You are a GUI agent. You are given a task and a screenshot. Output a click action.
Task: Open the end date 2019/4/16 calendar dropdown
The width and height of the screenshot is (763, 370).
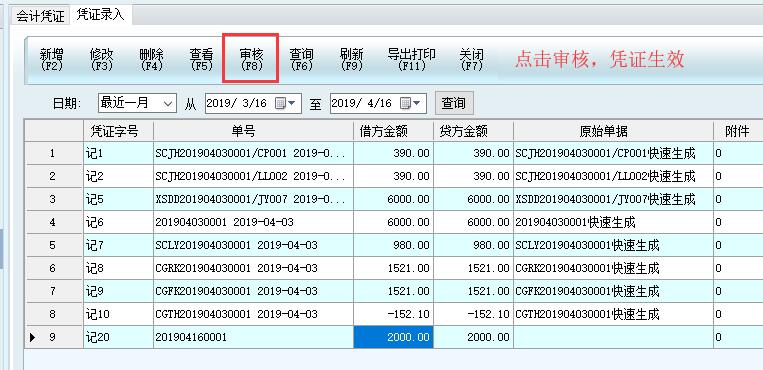tap(417, 103)
